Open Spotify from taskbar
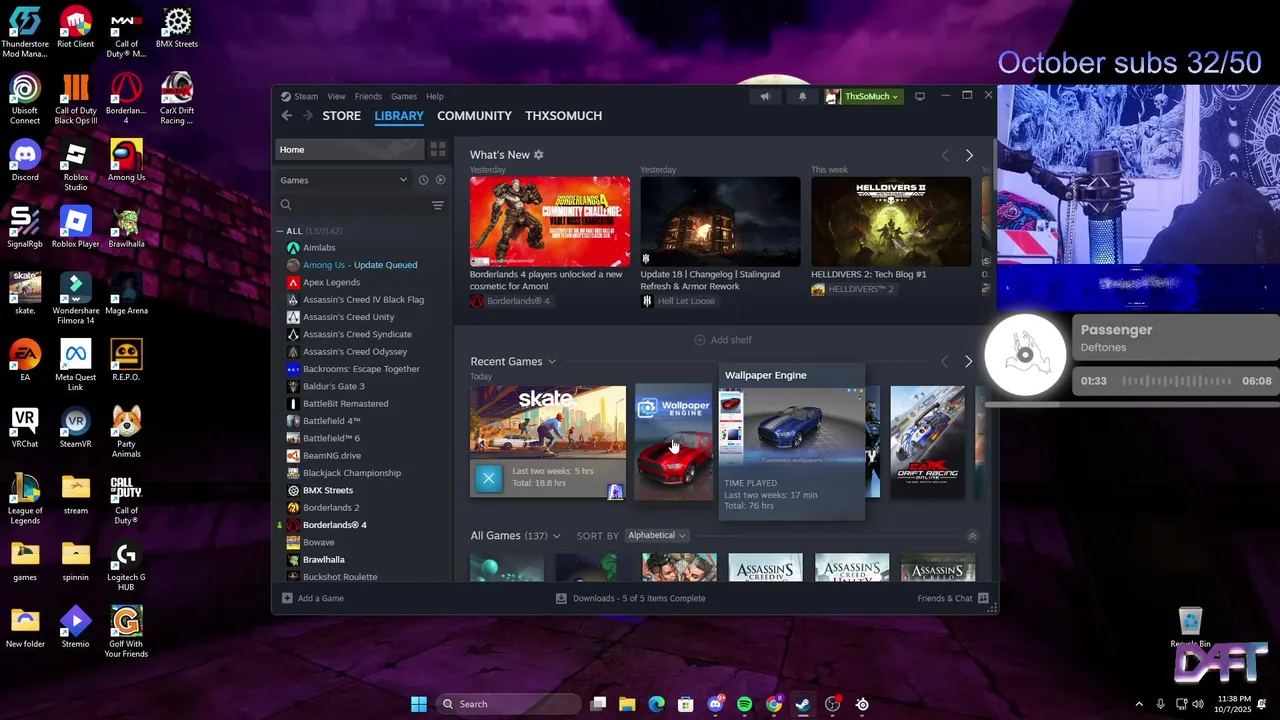Viewport: 1280px width, 720px height. click(x=744, y=704)
